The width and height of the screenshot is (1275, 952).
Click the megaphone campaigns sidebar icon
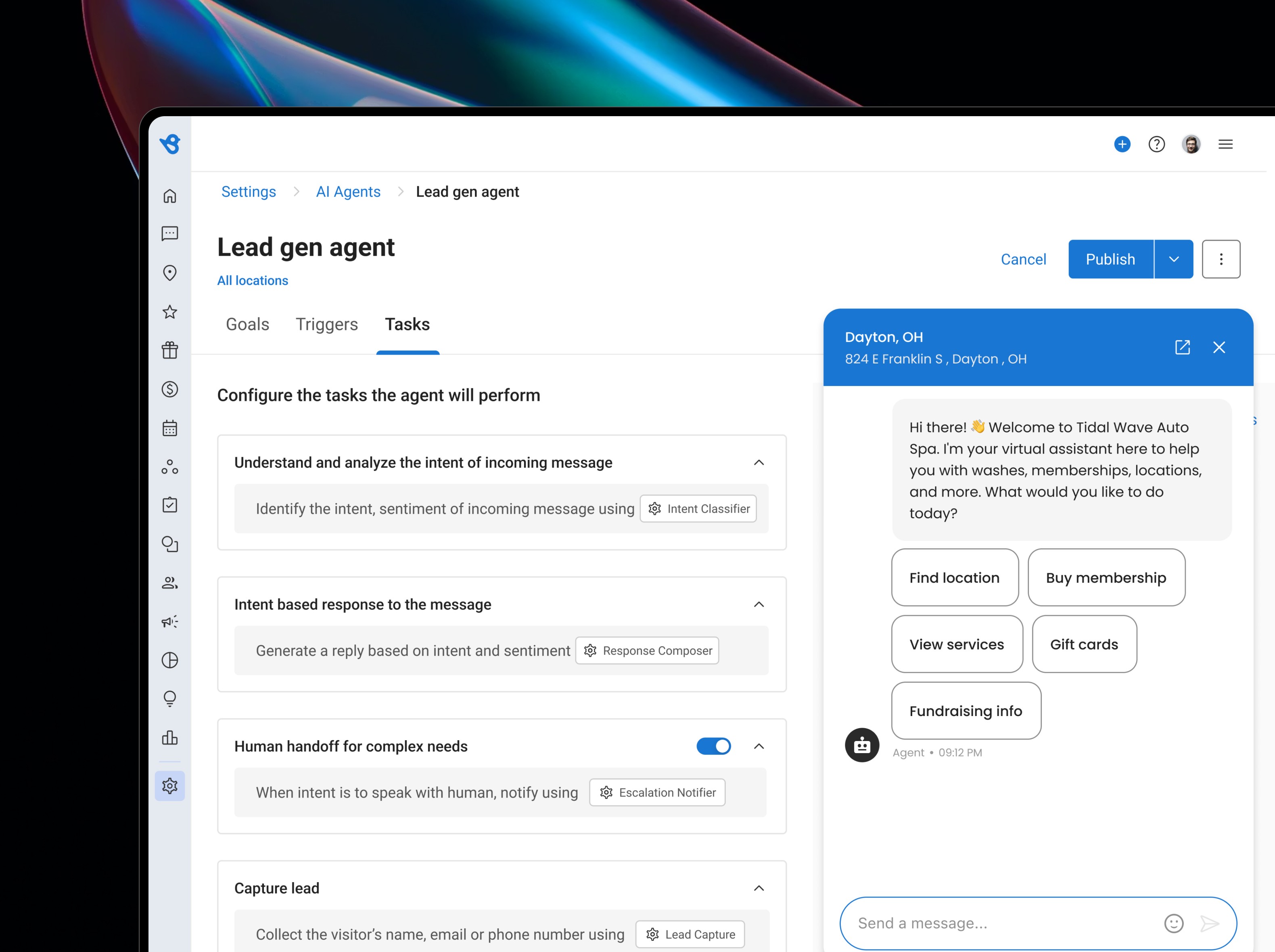pyautogui.click(x=169, y=621)
